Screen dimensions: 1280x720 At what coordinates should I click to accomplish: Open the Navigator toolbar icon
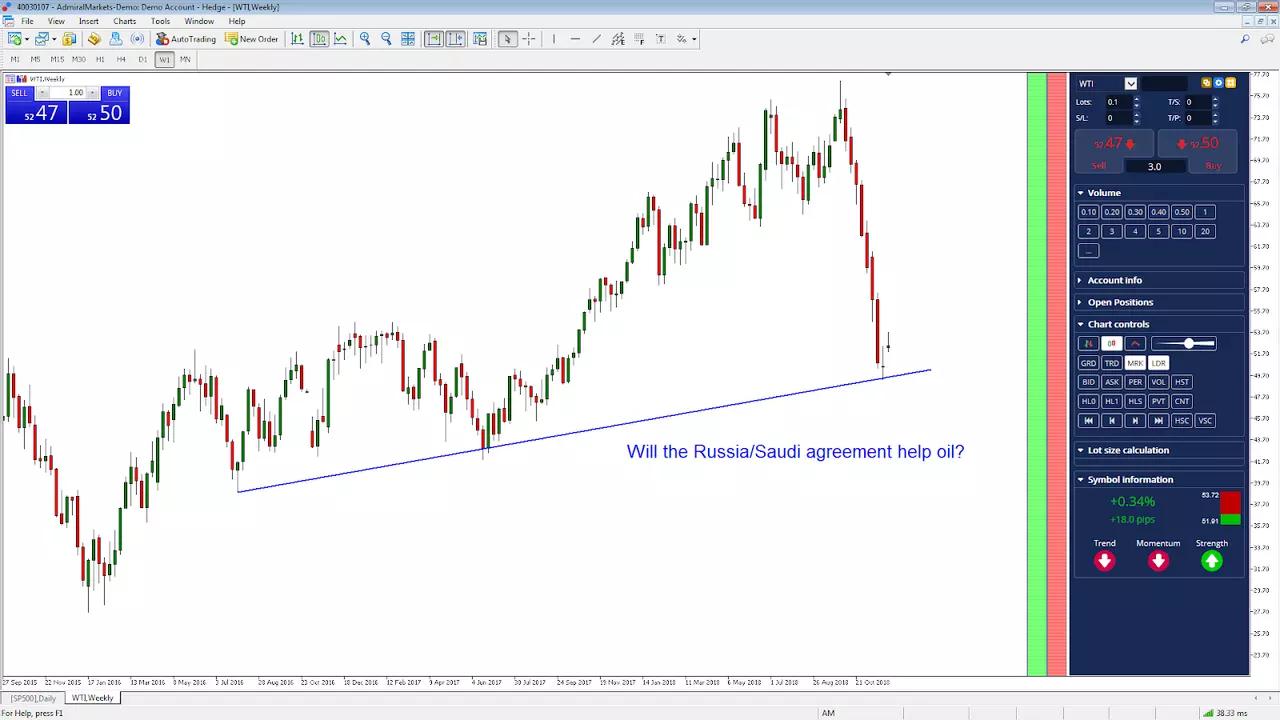(94, 39)
